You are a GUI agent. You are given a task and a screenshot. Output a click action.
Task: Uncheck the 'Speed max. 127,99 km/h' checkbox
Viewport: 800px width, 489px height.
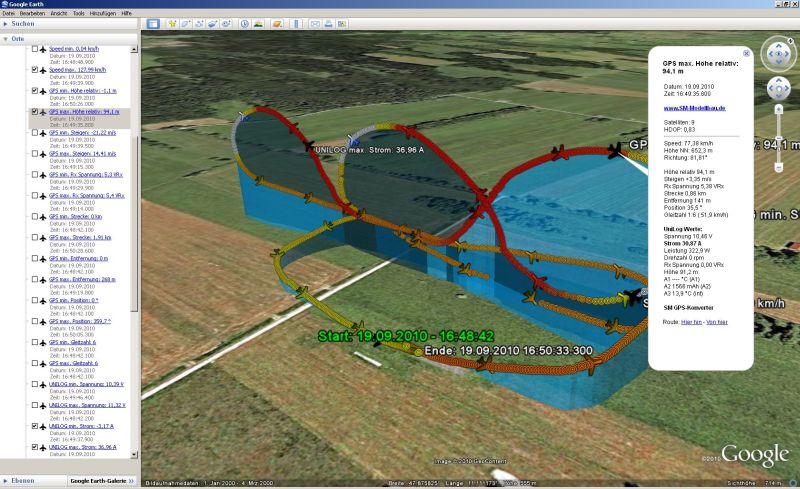[x=36, y=69]
